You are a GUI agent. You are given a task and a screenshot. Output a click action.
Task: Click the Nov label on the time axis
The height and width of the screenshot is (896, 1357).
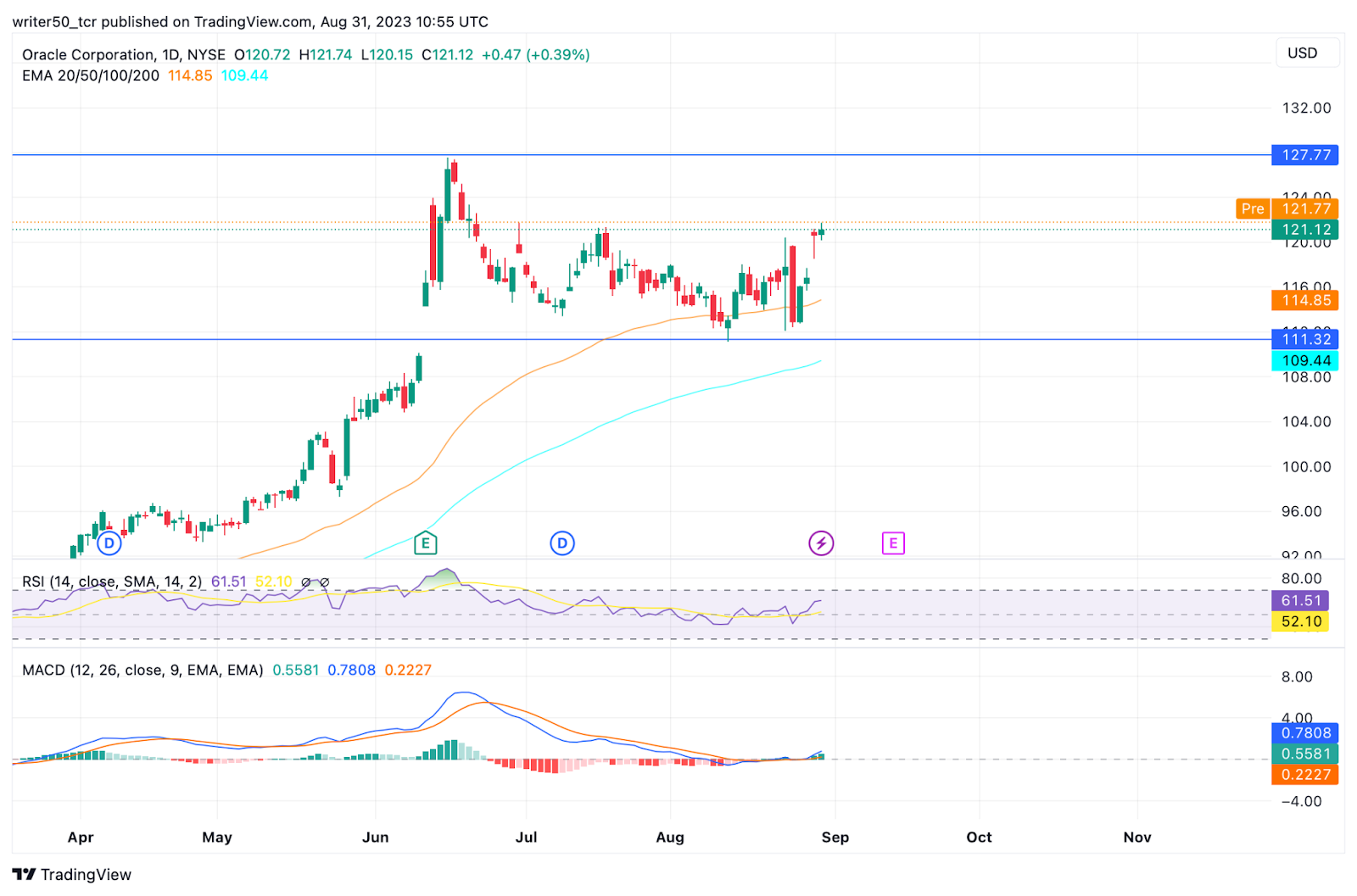click(x=1137, y=837)
